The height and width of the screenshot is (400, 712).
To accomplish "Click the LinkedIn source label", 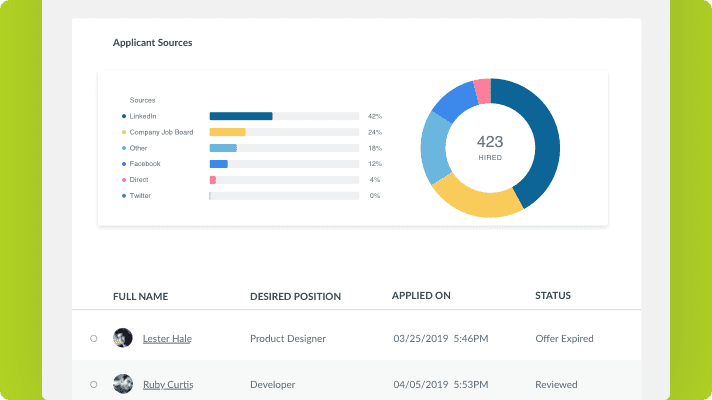I will pos(143,116).
